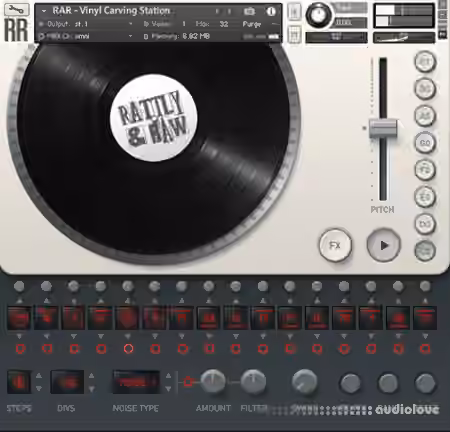Decrease DIVS with the down arrow
450x432 pixels.
tap(91, 388)
